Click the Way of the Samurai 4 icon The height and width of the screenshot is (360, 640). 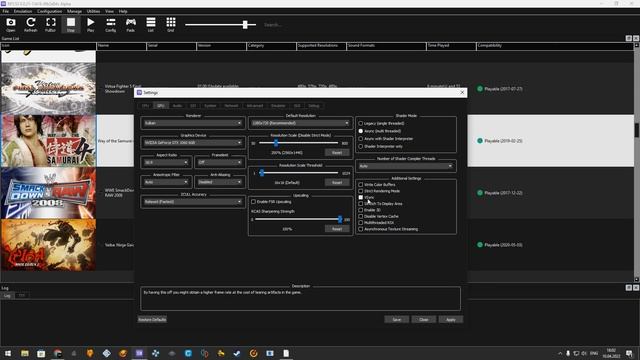[49, 141]
